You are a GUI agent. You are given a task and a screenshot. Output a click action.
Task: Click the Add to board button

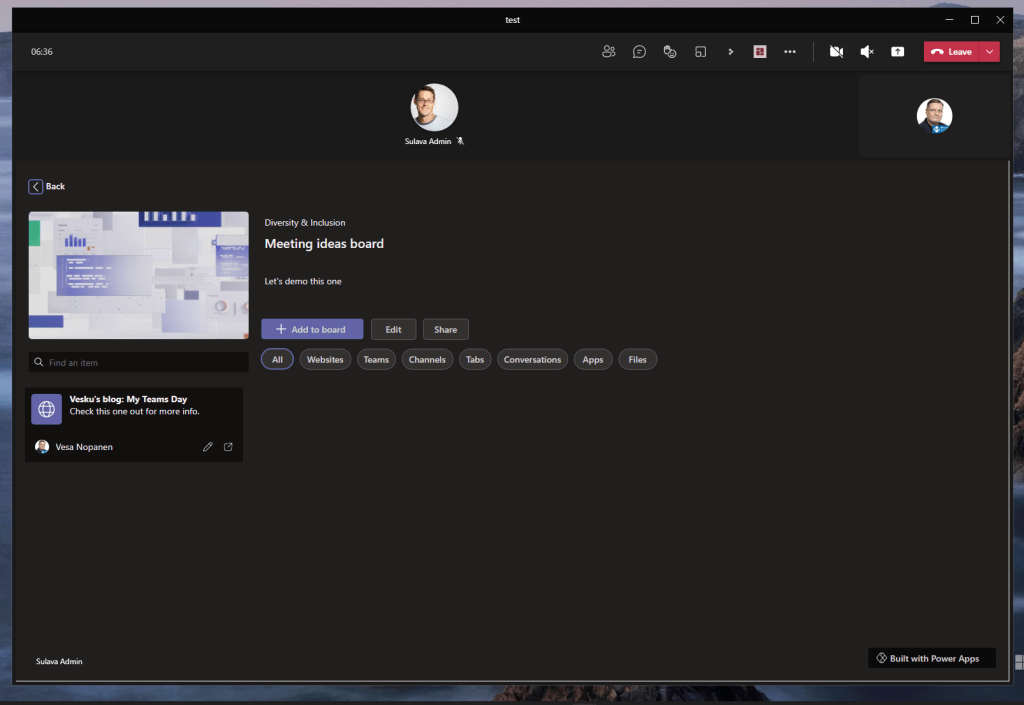312,329
